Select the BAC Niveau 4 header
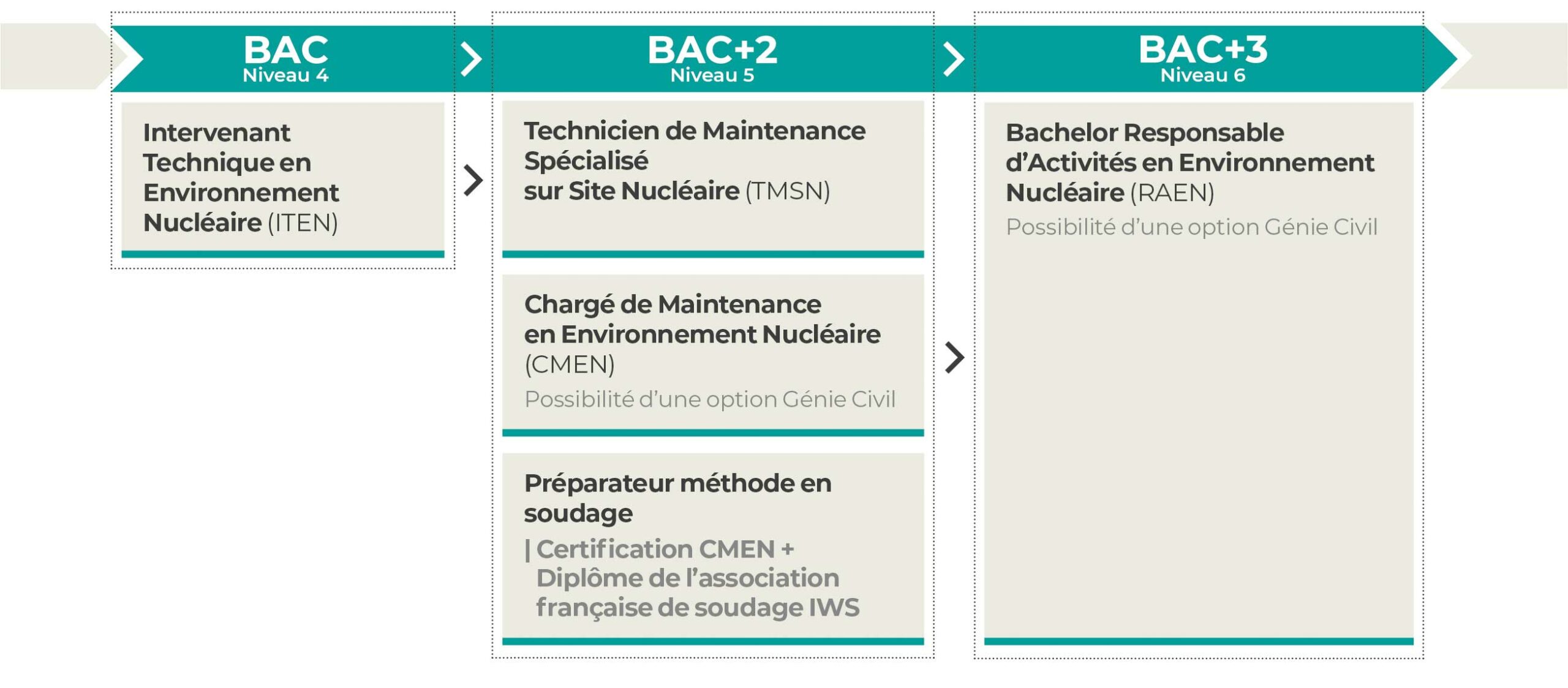The image size is (1568, 688). coord(285,58)
